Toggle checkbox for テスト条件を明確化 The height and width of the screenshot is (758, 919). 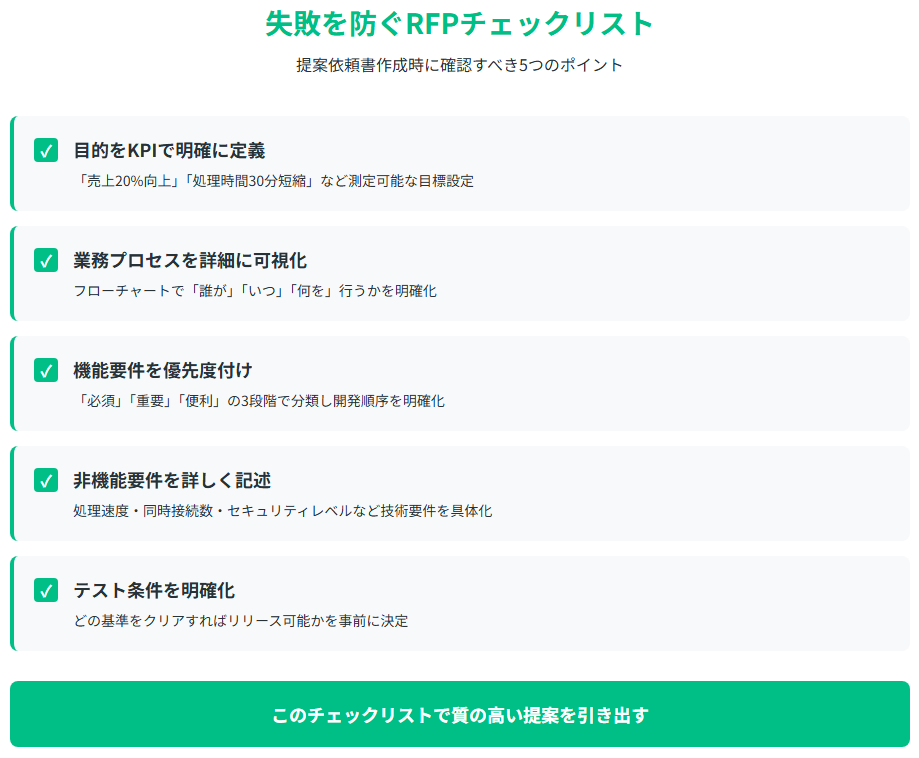point(46,590)
